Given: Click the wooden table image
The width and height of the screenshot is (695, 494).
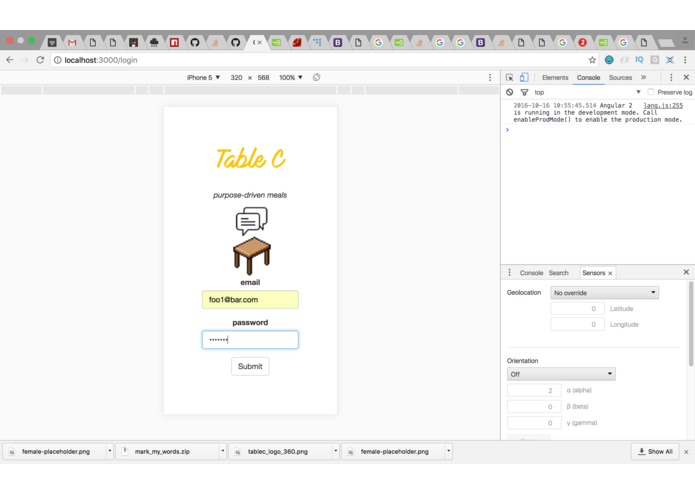Looking at the screenshot, I should (x=252, y=256).
